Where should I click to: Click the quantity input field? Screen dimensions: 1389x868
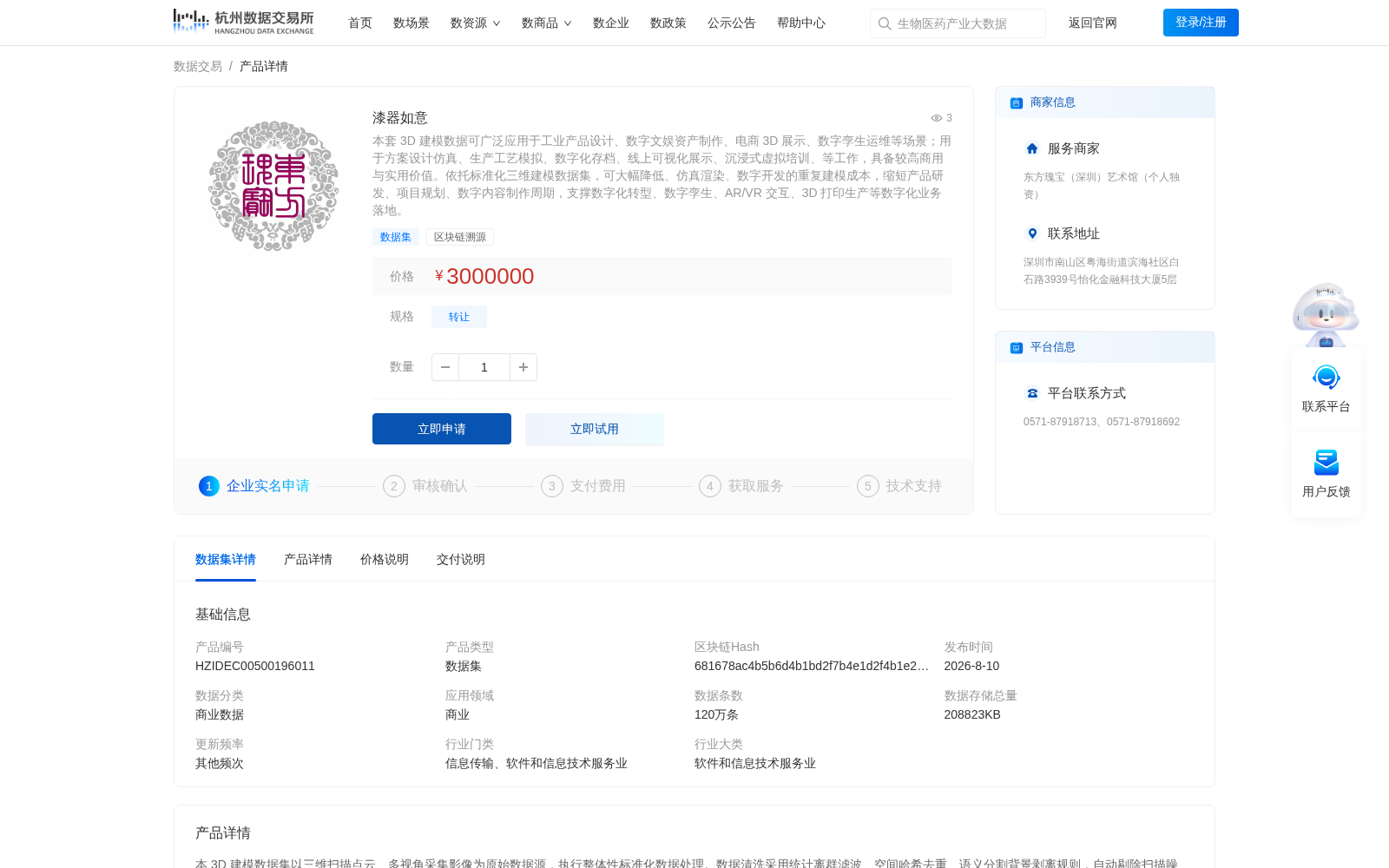484,367
